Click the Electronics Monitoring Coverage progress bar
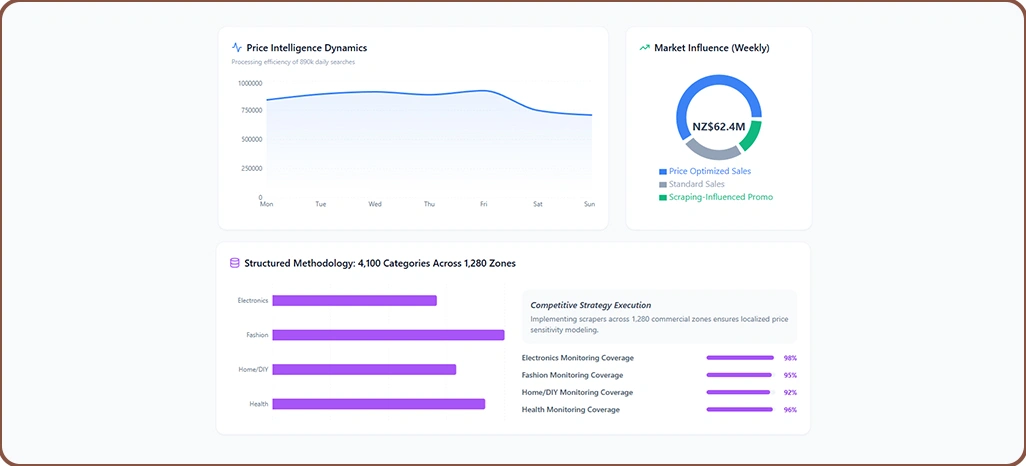 click(740, 358)
